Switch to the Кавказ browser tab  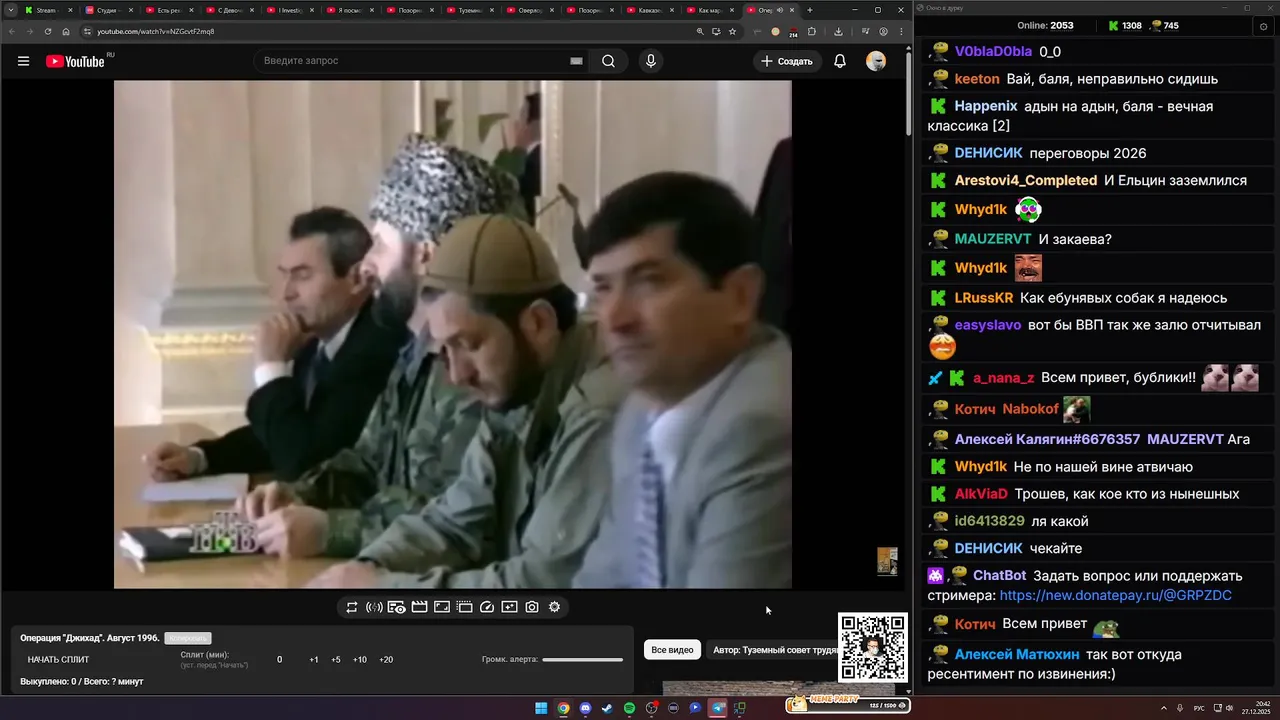coord(649,10)
